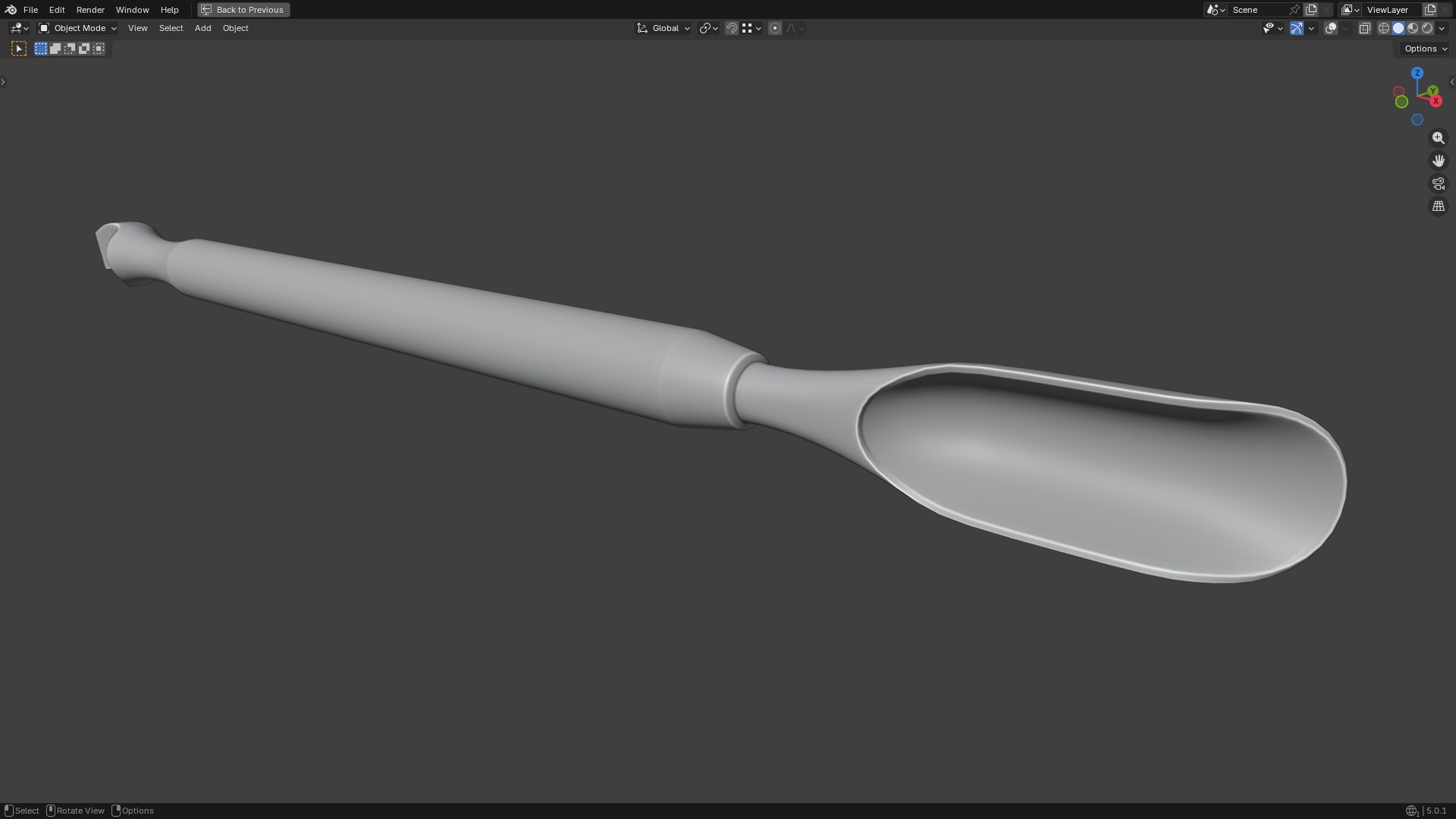Open the transform pivot point dropdown
This screenshot has height=819, width=1456.
pyautogui.click(x=708, y=28)
